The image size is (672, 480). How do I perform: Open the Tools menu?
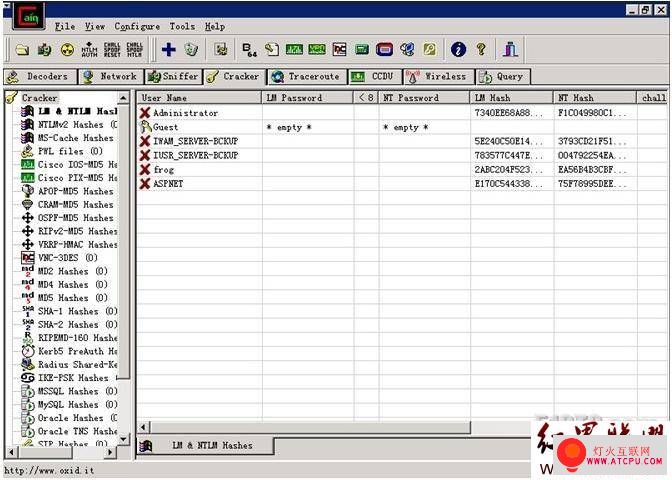(182, 27)
